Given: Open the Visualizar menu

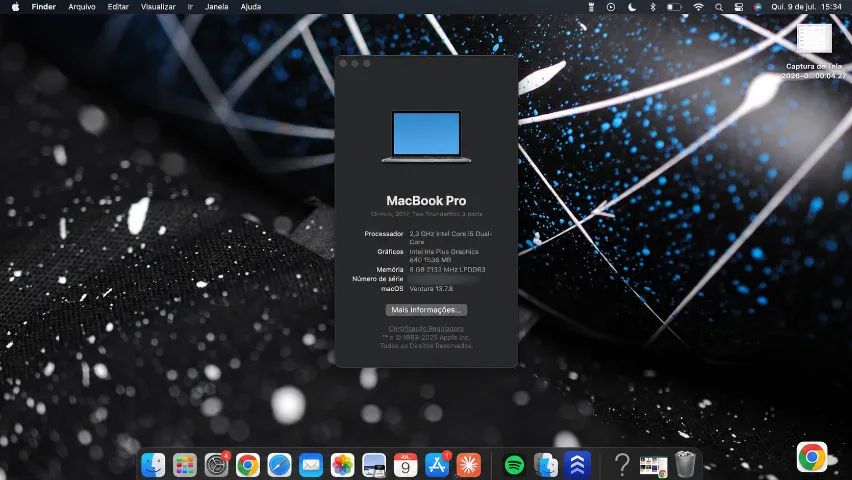Looking at the screenshot, I should click(x=158, y=7).
